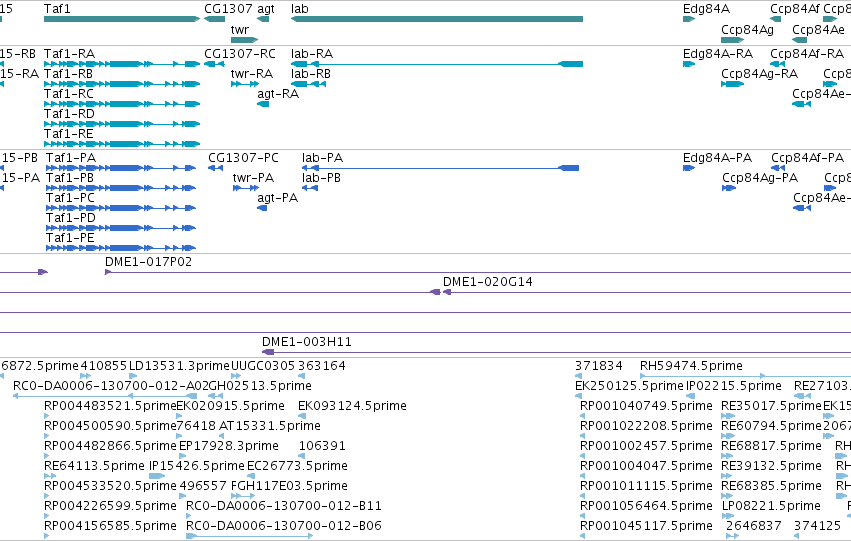Click EST EP17928.3prime
This screenshot has height=541, width=851.
(228, 447)
